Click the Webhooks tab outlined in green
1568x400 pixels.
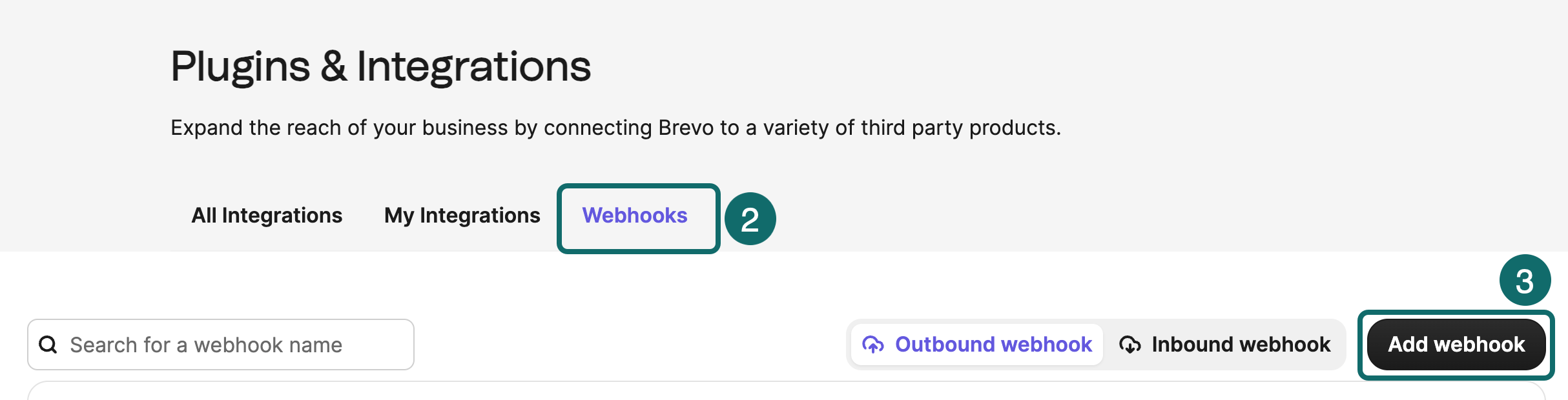(x=635, y=216)
